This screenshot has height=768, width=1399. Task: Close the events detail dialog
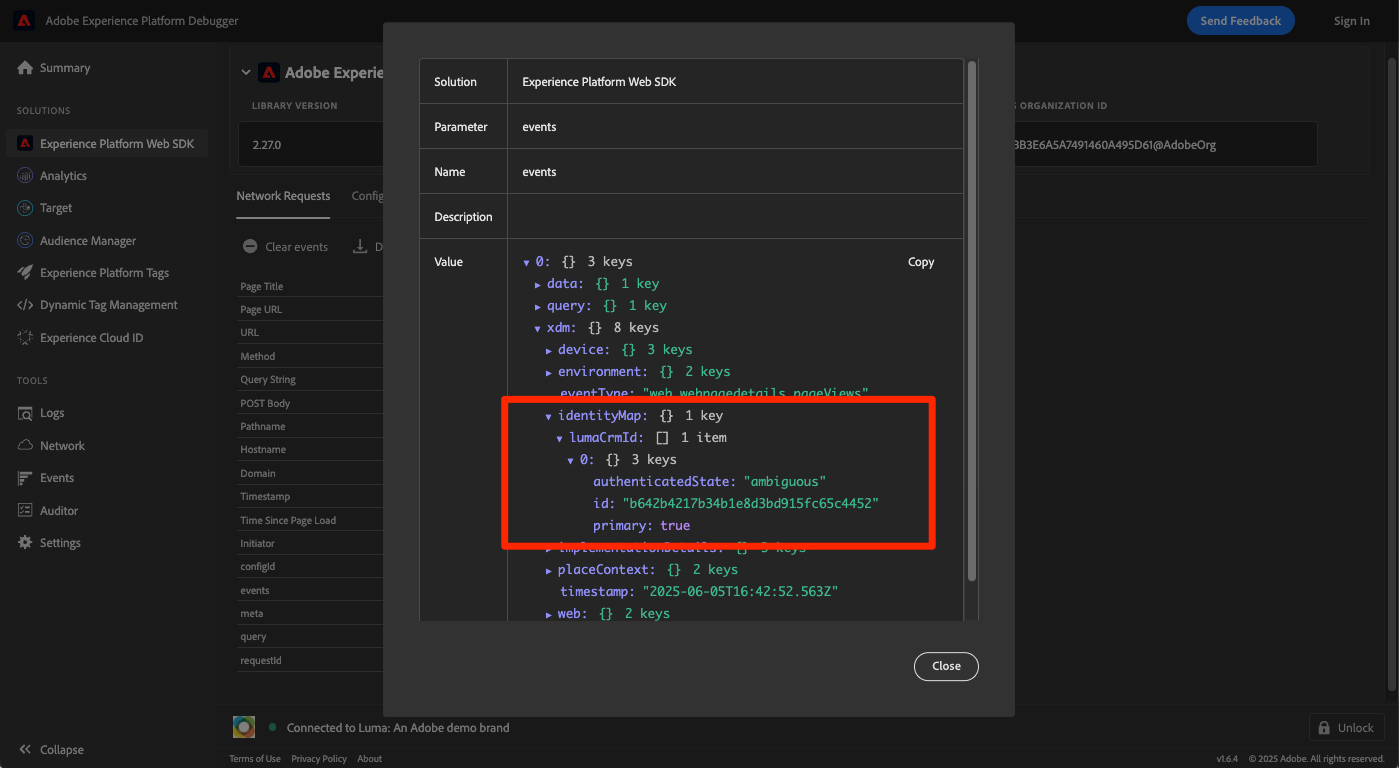click(x=946, y=666)
